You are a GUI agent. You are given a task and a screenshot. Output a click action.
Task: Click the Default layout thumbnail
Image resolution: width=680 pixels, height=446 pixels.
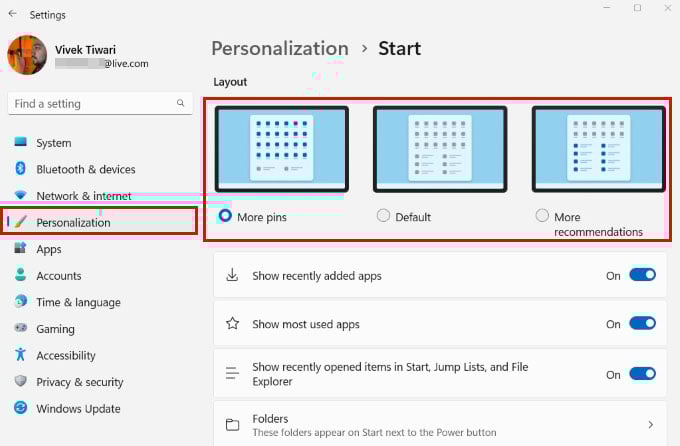pyautogui.click(x=440, y=149)
